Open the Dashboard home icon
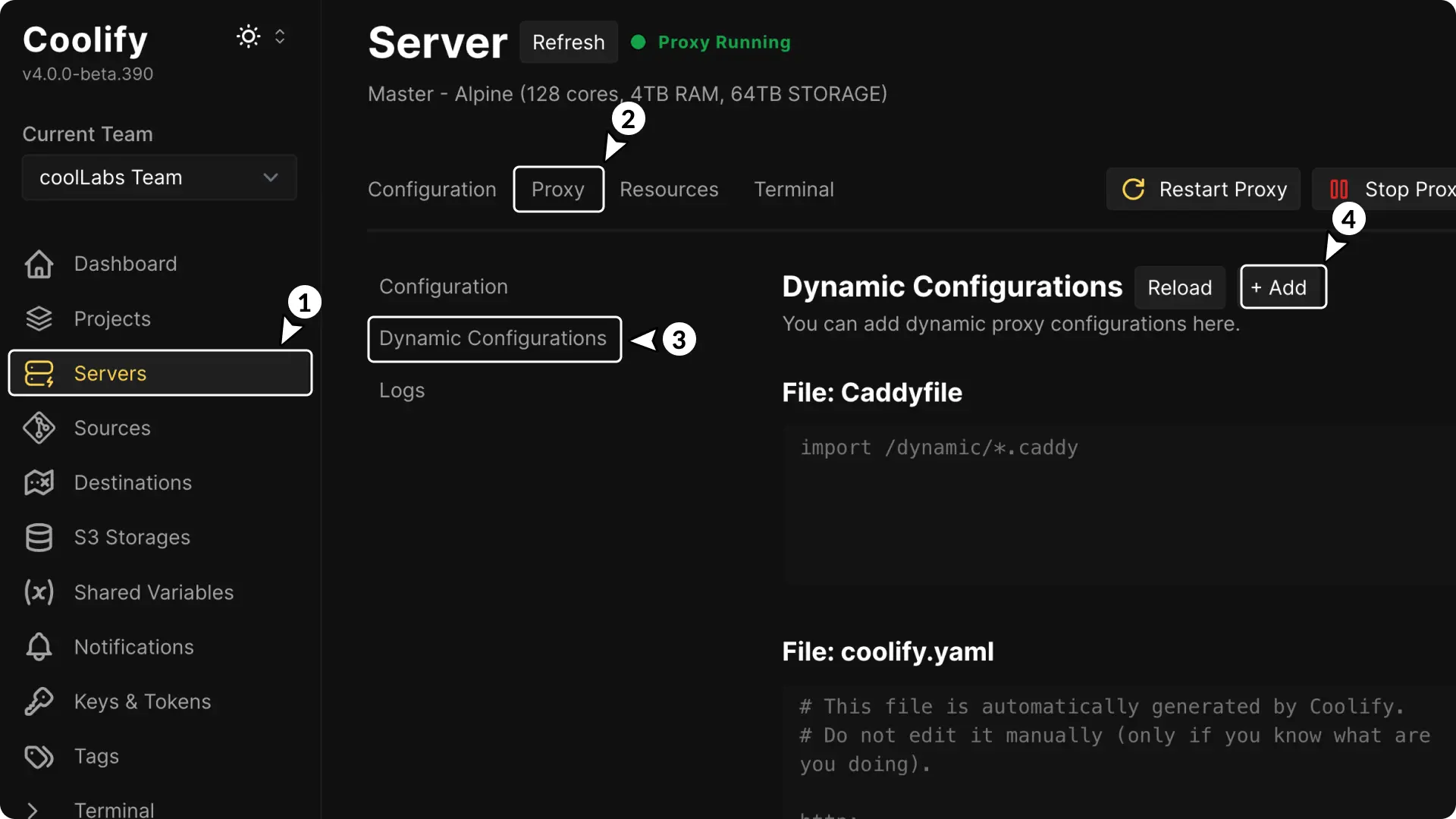This screenshot has height=819, width=1456. click(x=39, y=264)
